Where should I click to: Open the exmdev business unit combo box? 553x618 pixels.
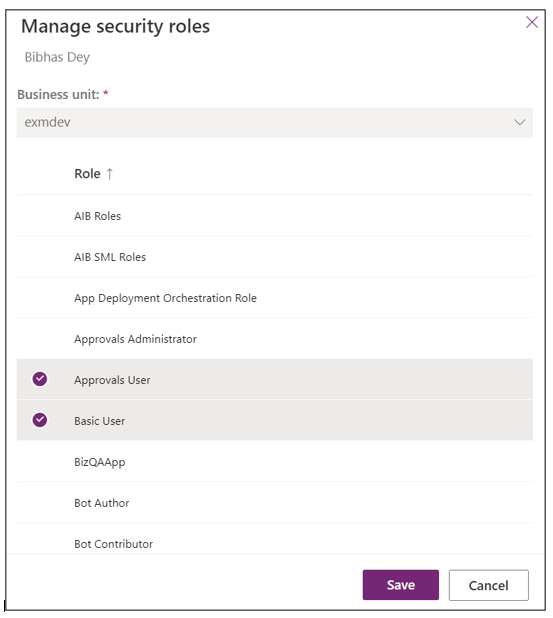pos(274,123)
